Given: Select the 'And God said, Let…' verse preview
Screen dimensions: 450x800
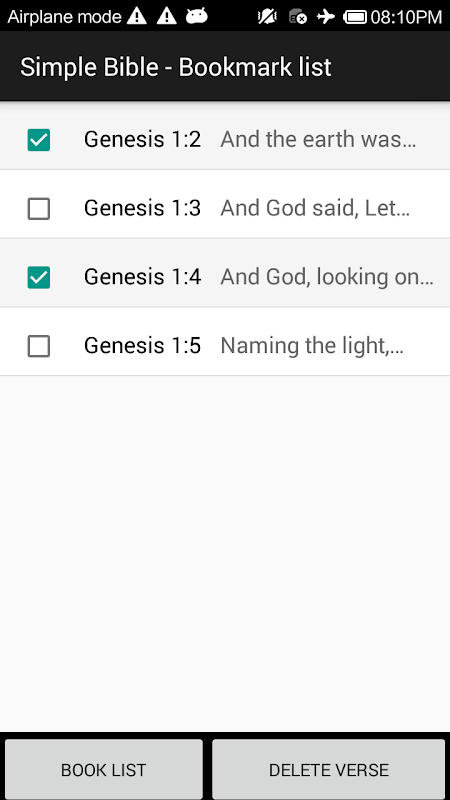Looking at the screenshot, I should click(315, 208).
